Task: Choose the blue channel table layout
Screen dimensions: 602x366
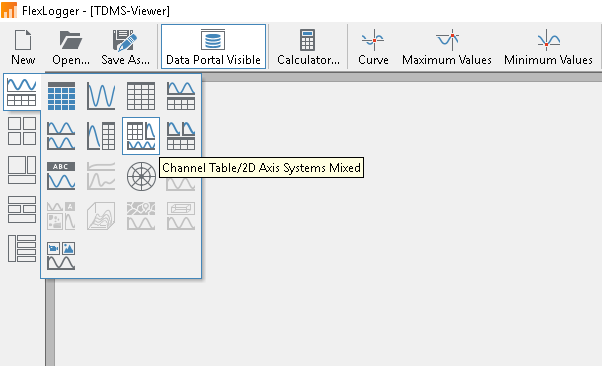Action: [61, 96]
